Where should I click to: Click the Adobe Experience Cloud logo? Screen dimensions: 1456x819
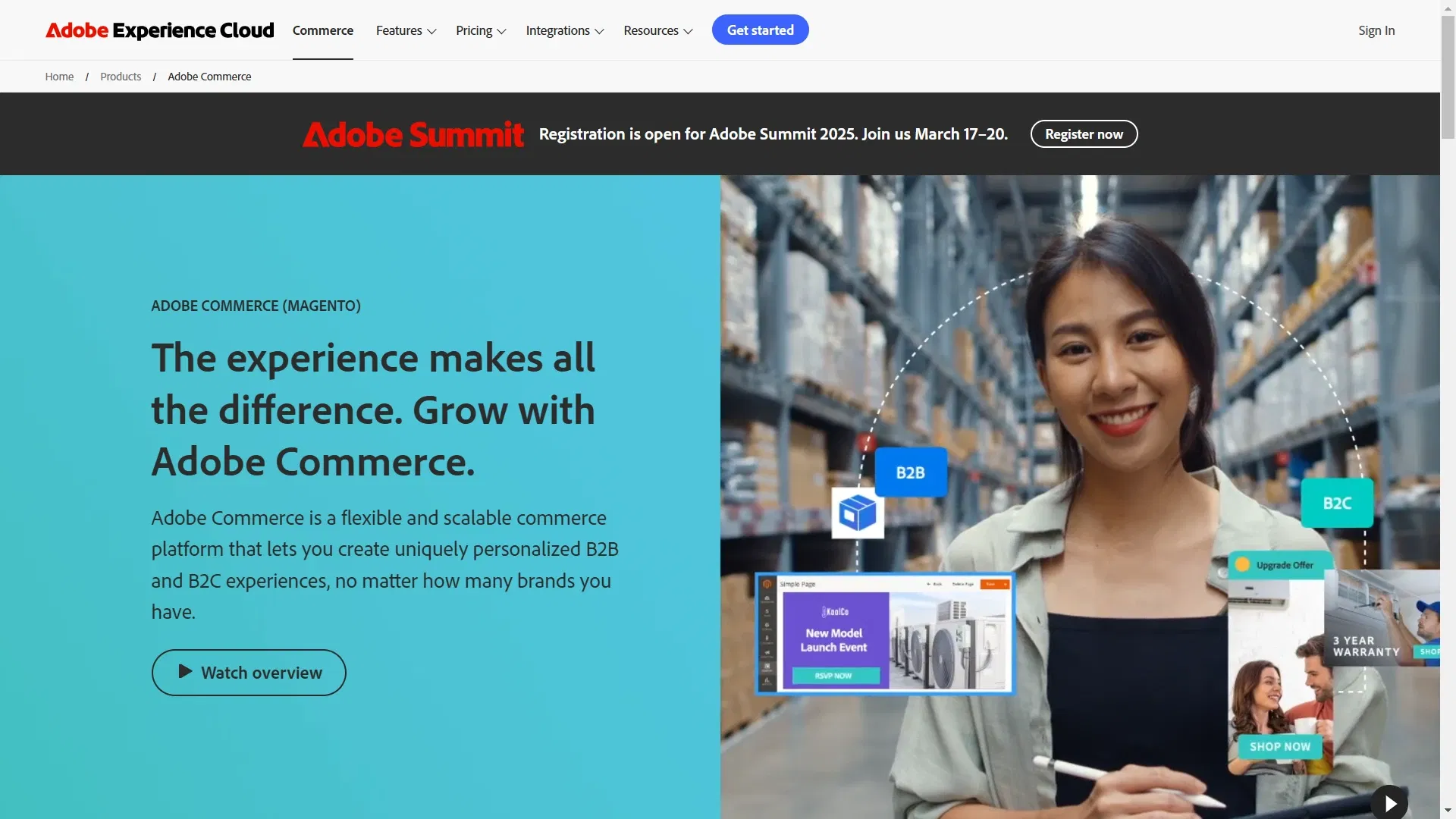pos(159,30)
